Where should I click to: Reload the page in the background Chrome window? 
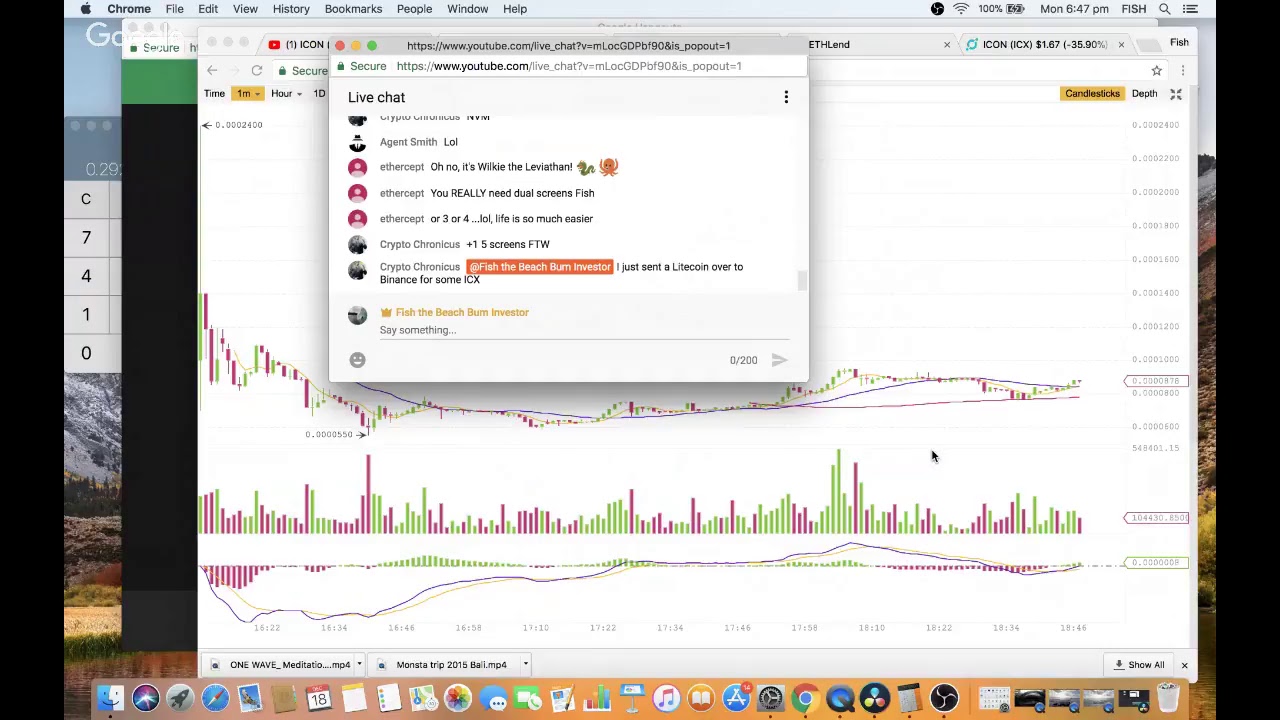(257, 70)
